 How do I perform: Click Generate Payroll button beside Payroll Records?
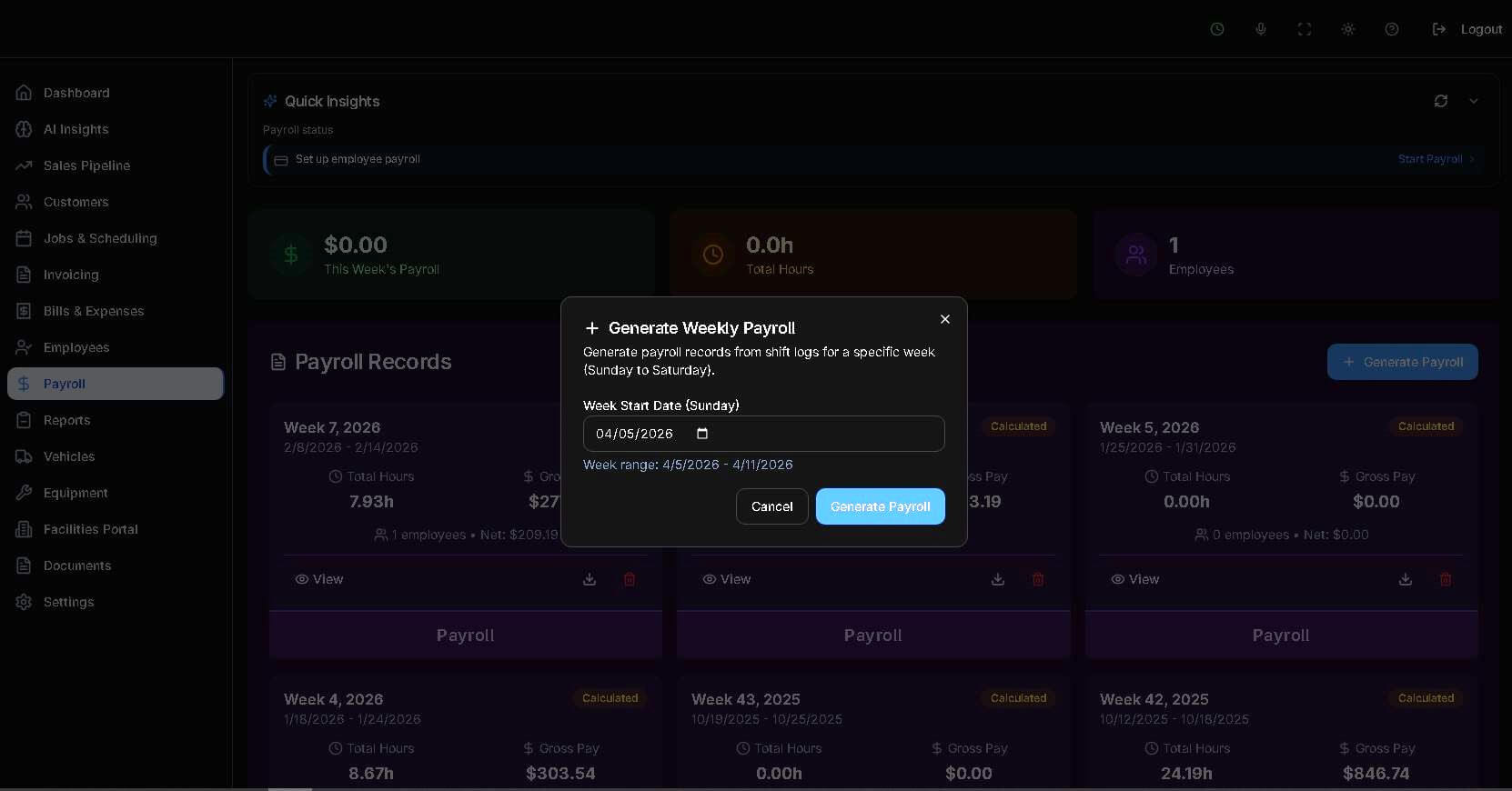[1402, 362]
